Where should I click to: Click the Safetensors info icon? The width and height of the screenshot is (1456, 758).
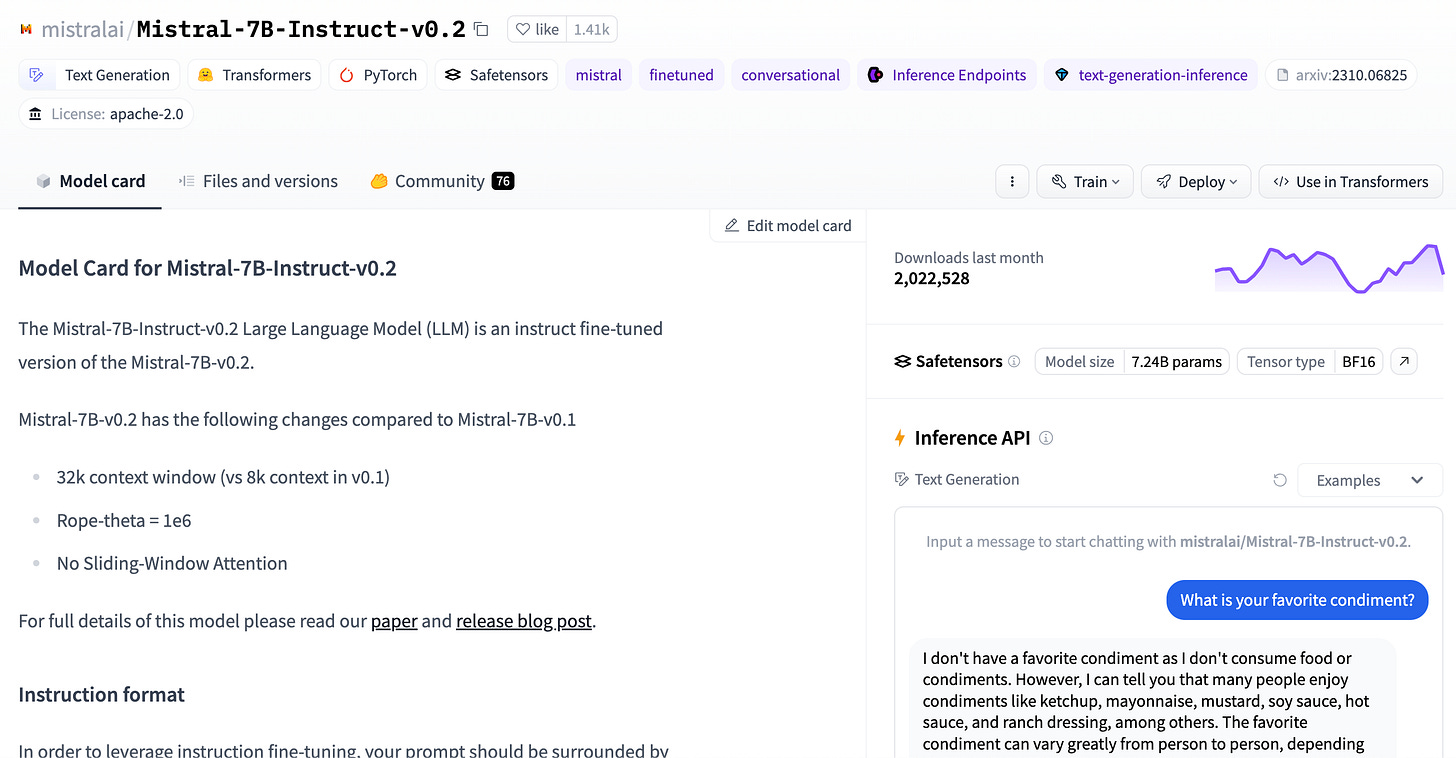tap(1014, 361)
